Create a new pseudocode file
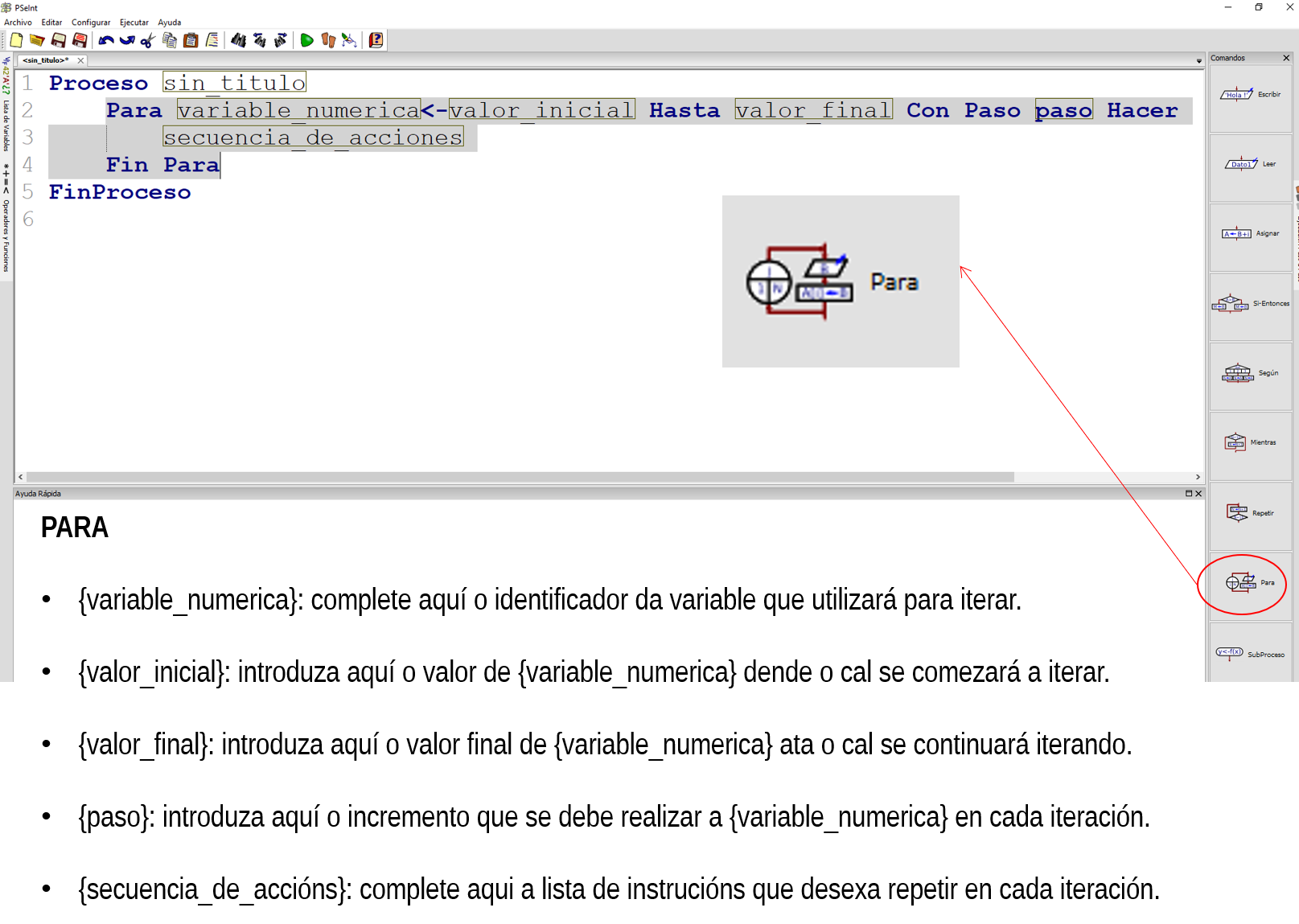1299x924 pixels. tap(14, 39)
